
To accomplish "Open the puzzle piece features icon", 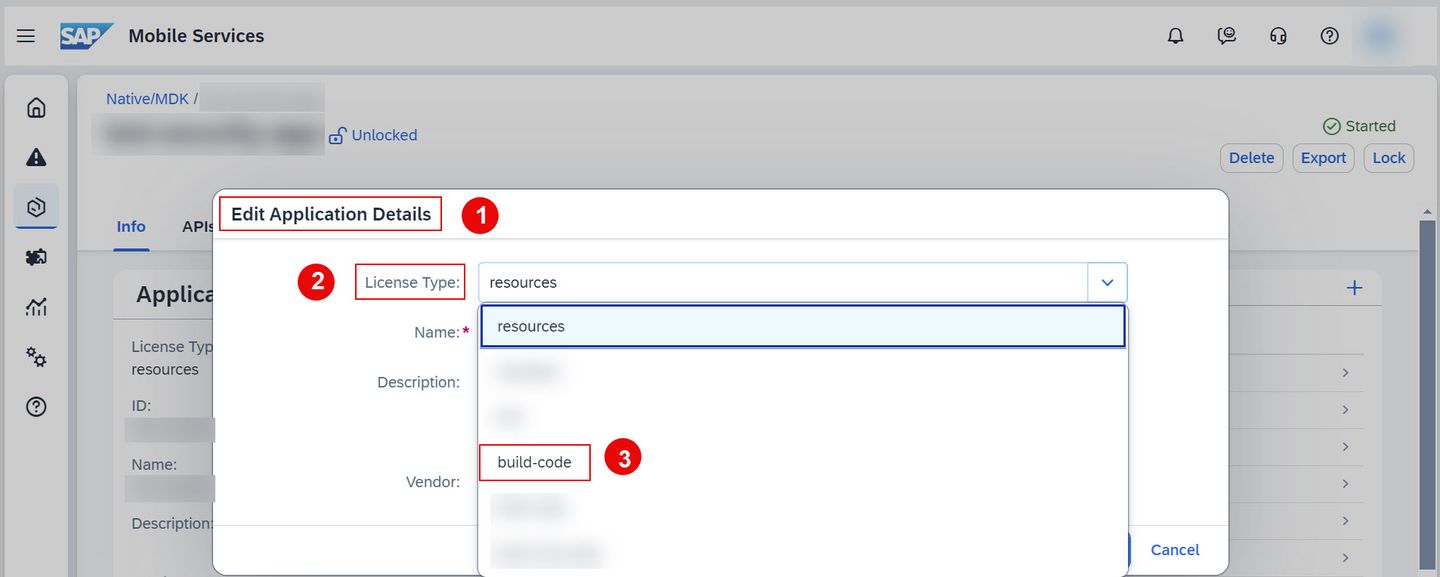I will point(36,257).
